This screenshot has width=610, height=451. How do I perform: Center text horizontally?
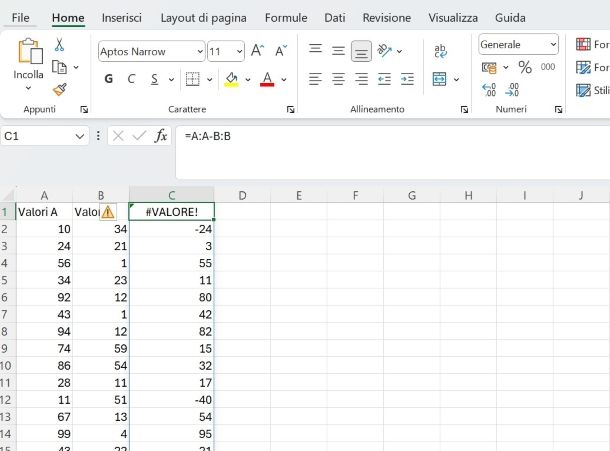coord(338,79)
